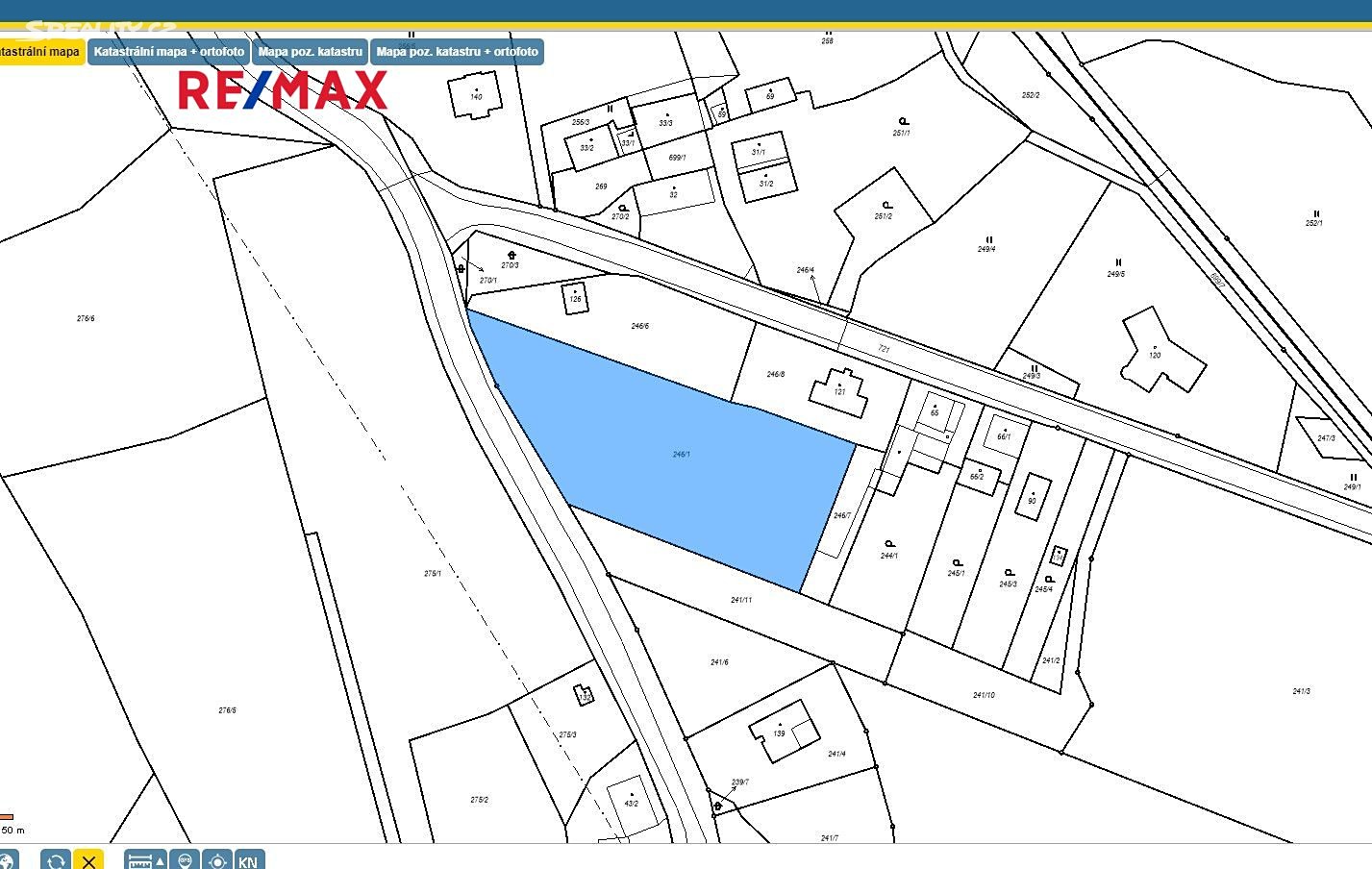The width and height of the screenshot is (1372, 869).
Task: Click parcel label 241/11
Action: [741, 600]
